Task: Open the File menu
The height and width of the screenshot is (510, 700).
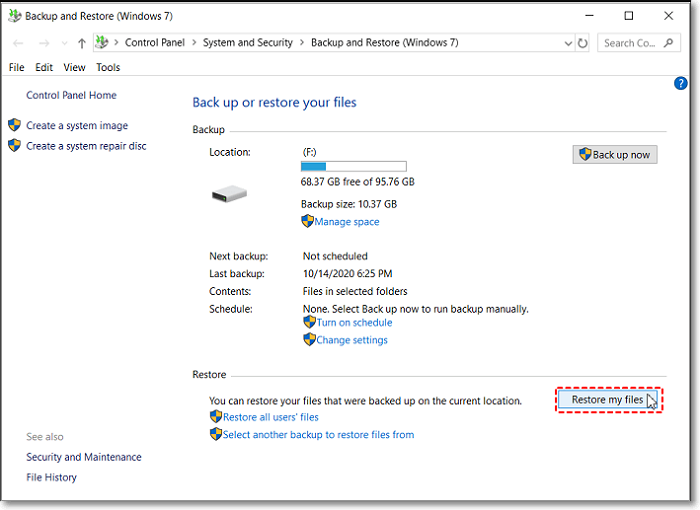Action: [16, 67]
